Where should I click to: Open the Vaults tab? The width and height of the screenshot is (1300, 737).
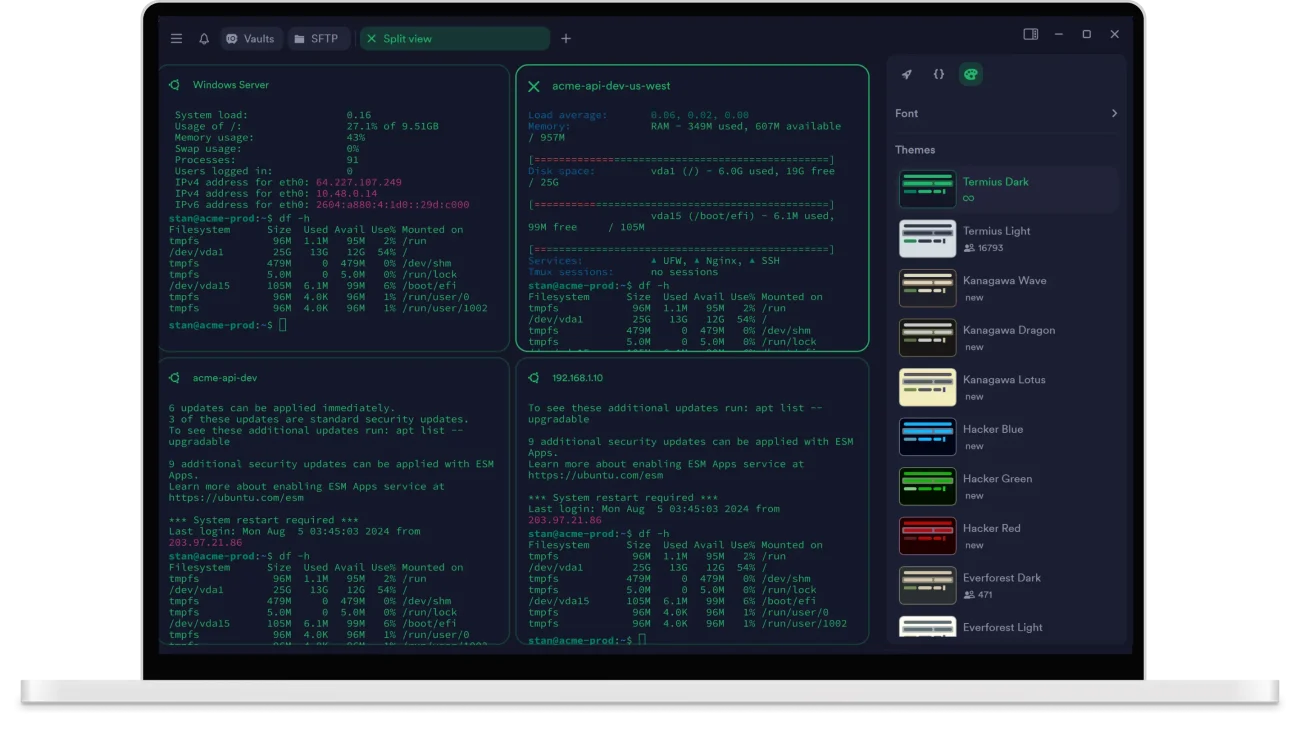[x=250, y=39]
